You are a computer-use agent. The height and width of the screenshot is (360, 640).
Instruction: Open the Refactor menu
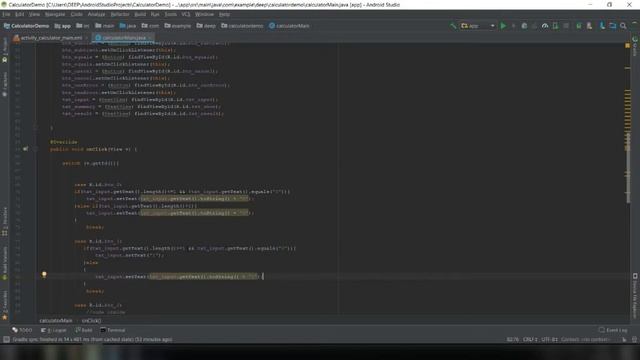(120, 14)
